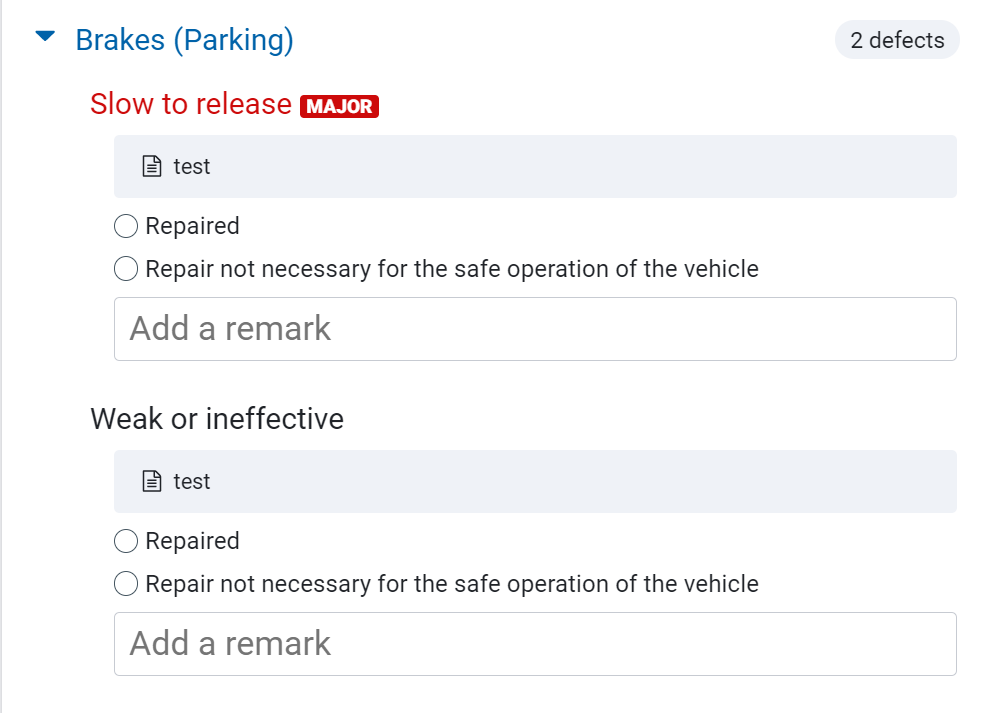
Task: Click the Weak or ineffective defect title
Action: coord(216,419)
